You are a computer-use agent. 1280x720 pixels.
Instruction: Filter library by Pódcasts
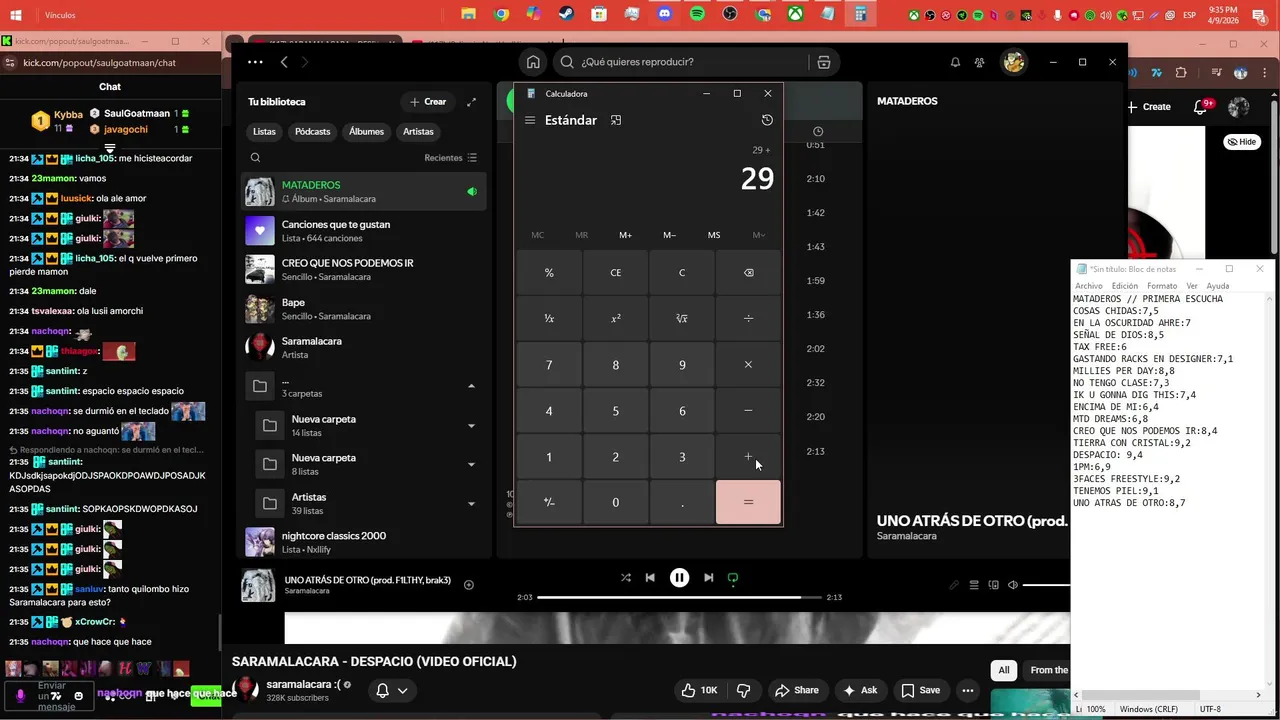[313, 132]
